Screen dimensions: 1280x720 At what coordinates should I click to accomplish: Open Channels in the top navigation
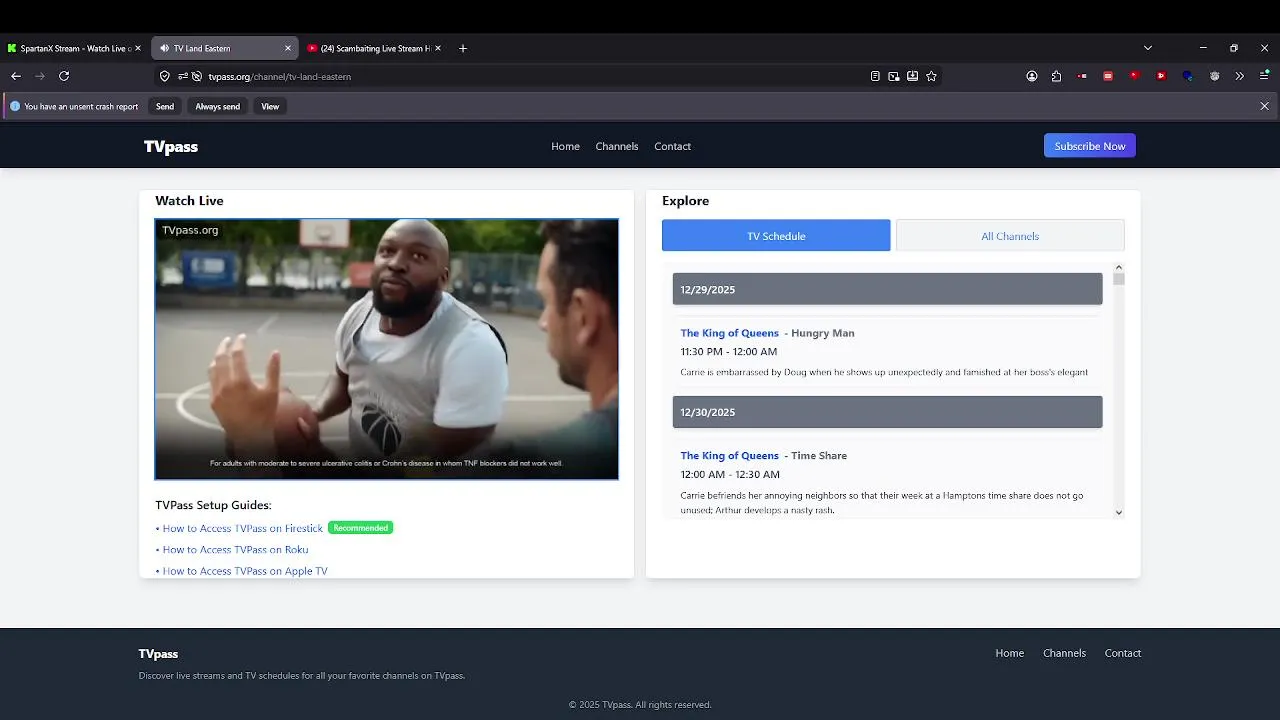pyautogui.click(x=617, y=146)
